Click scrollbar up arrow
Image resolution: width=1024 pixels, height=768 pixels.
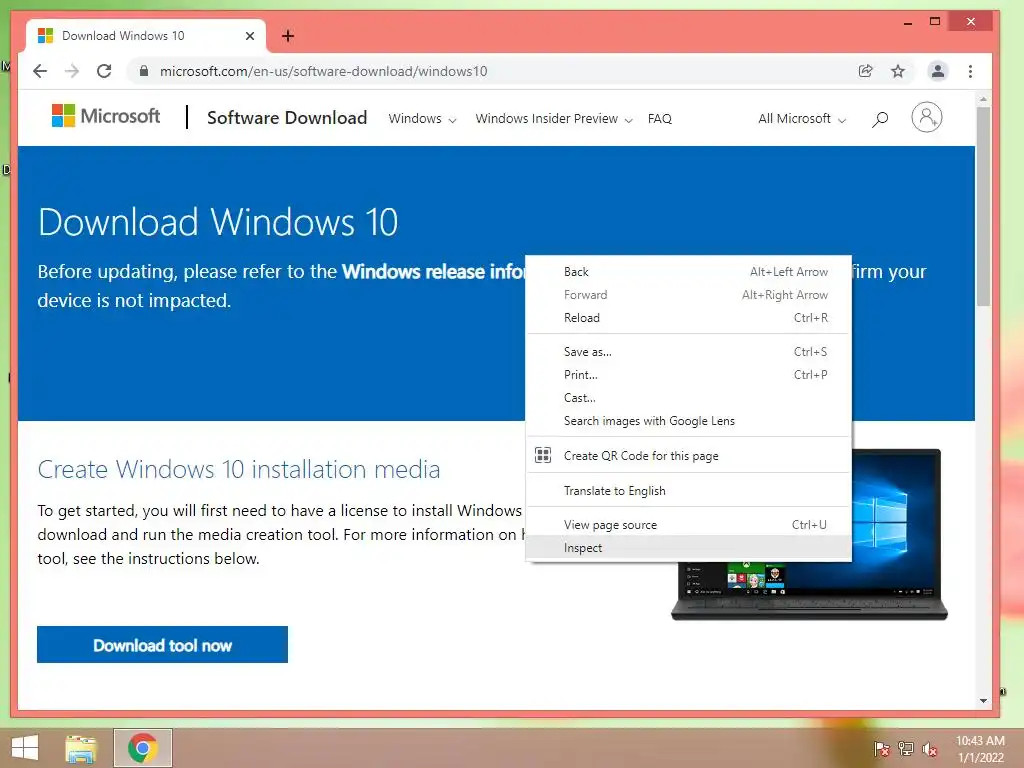(x=984, y=99)
